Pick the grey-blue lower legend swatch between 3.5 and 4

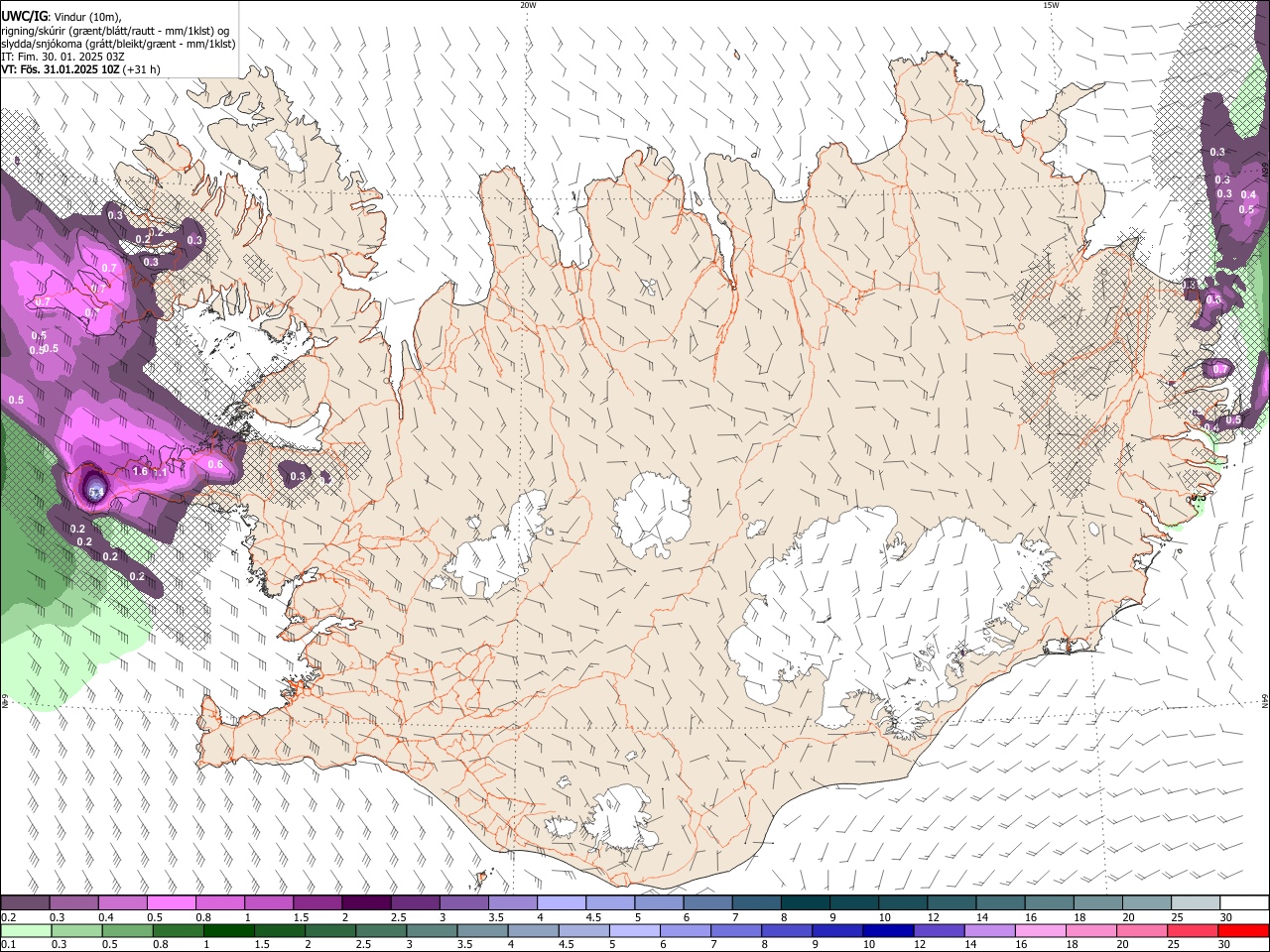click(482, 930)
